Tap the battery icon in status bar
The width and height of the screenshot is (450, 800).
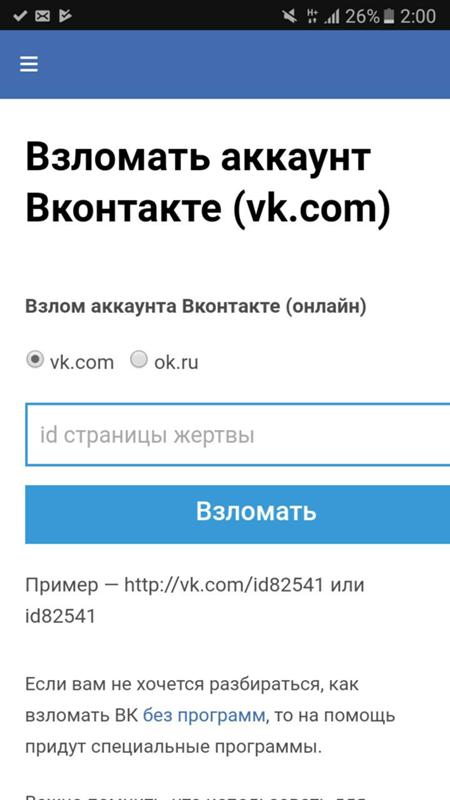(x=389, y=16)
